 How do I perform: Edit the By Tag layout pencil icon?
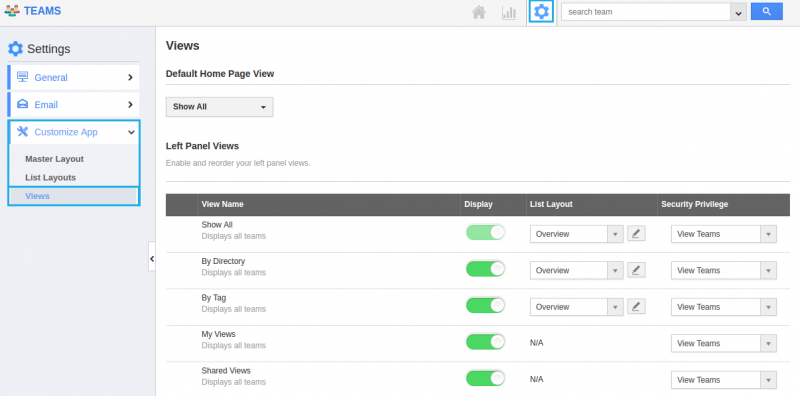(x=636, y=307)
